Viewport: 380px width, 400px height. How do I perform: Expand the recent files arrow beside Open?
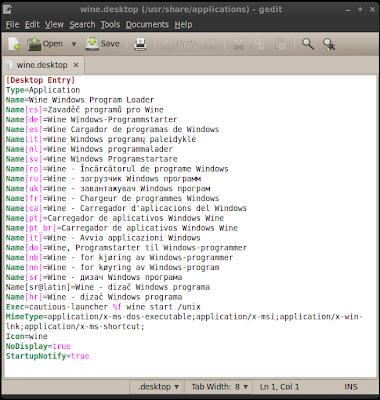(74, 44)
